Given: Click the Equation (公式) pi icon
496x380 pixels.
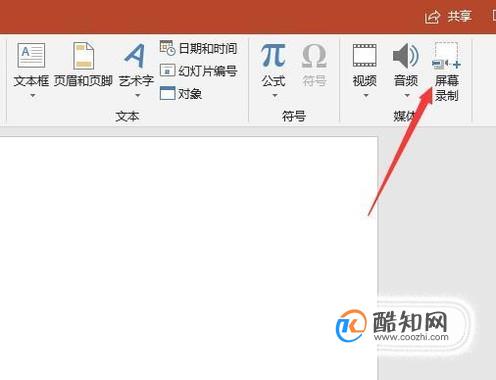Looking at the screenshot, I should [273, 56].
